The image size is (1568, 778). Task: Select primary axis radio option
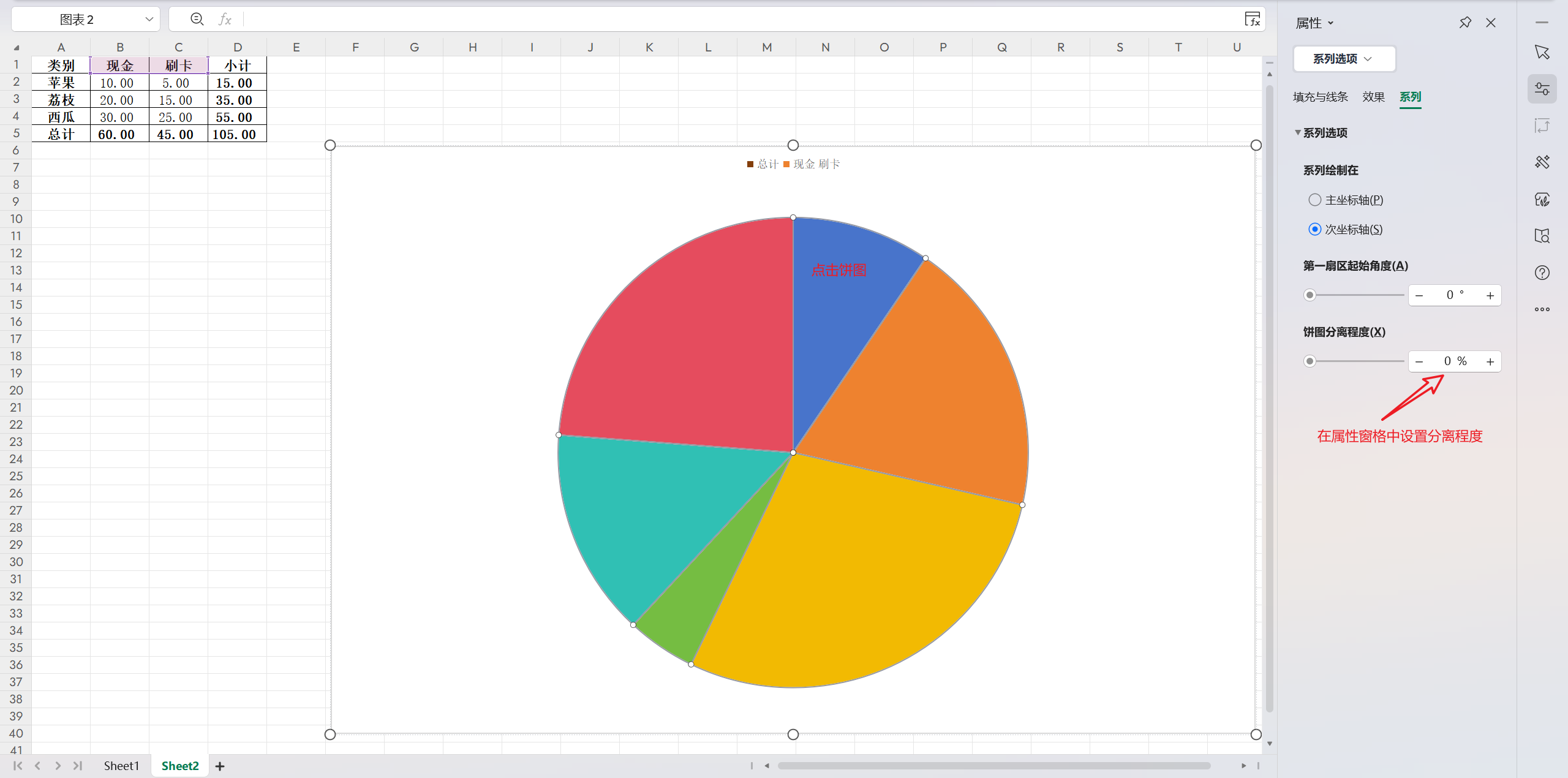[x=1314, y=200]
